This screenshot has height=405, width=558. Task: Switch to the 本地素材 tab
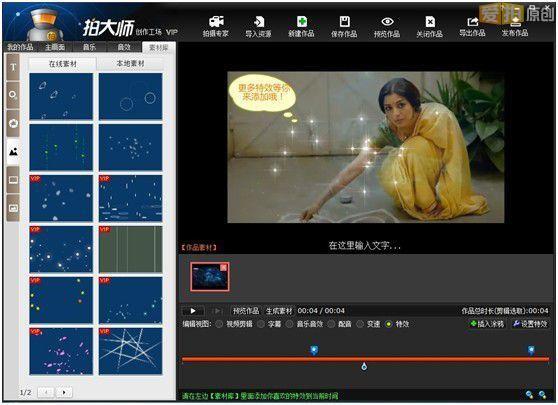pos(130,63)
